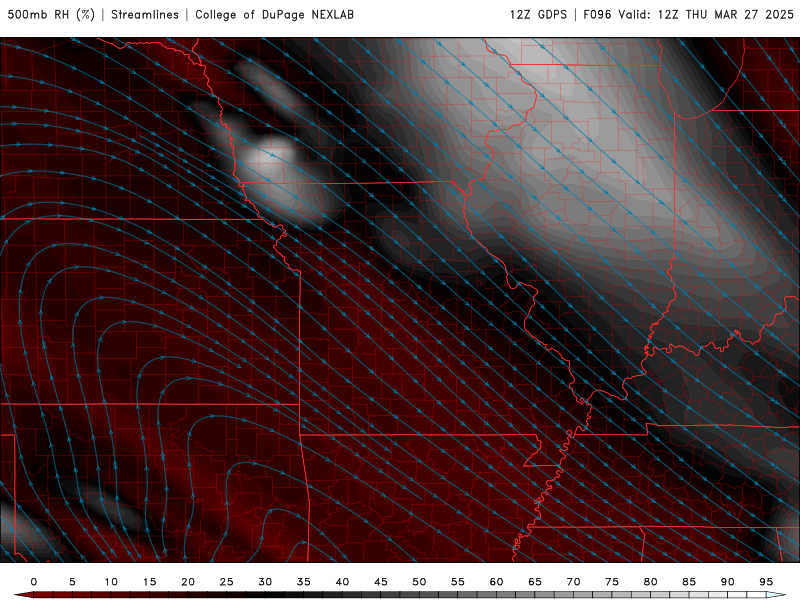Click the 'Streamlines' label in header

point(145,14)
